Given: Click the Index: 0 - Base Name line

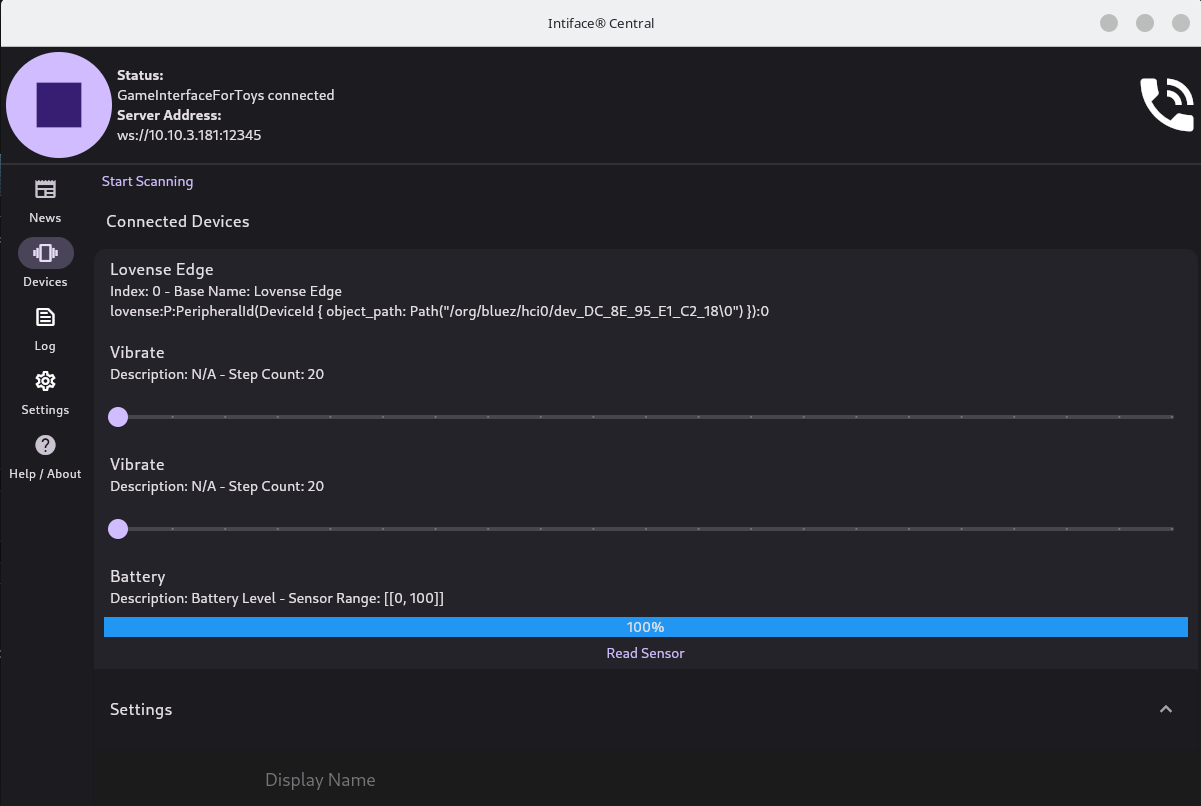Looking at the screenshot, I should point(226,291).
